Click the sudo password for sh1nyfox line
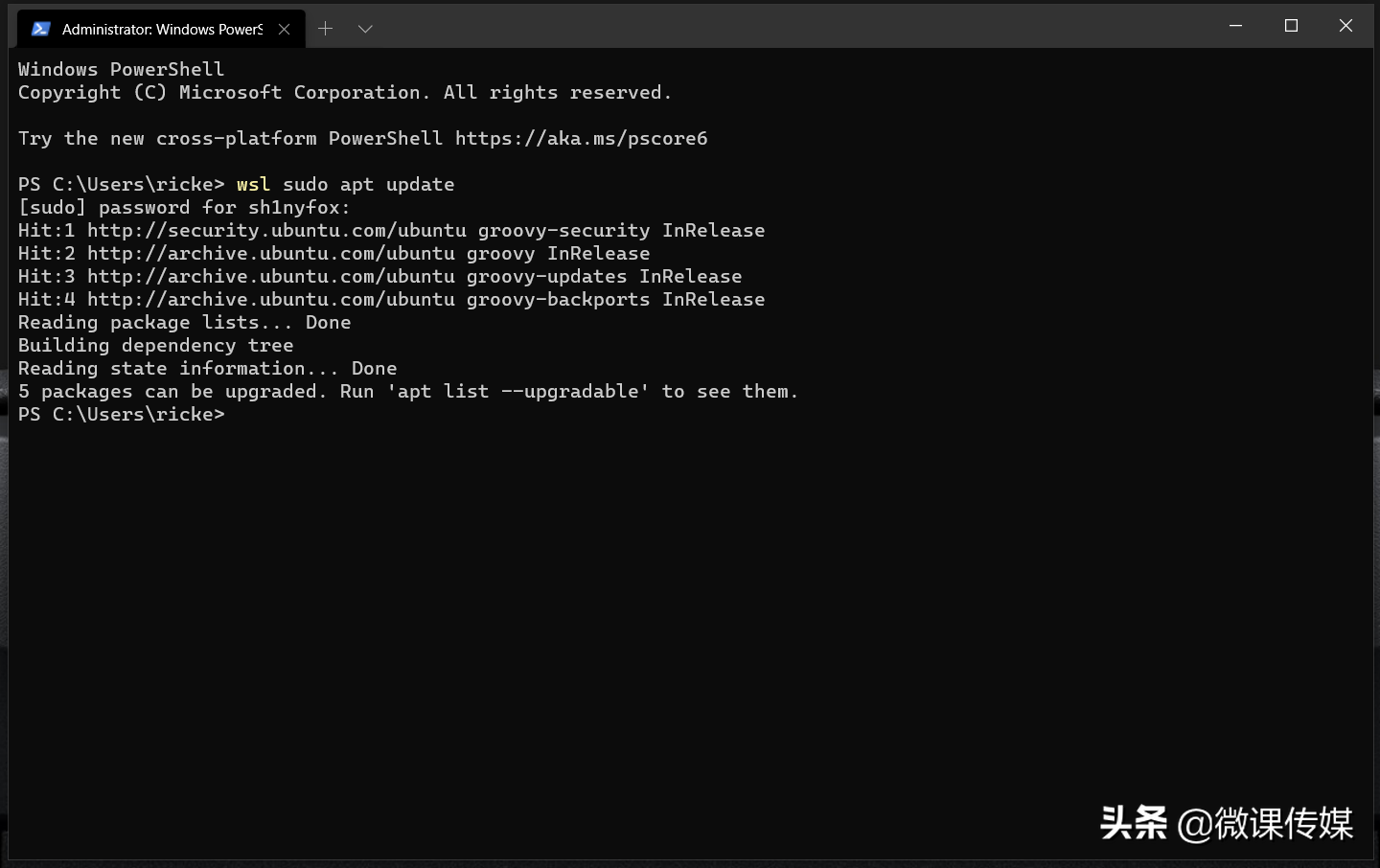The width and height of the screenshot is (1380, 868). click(184, 208)
